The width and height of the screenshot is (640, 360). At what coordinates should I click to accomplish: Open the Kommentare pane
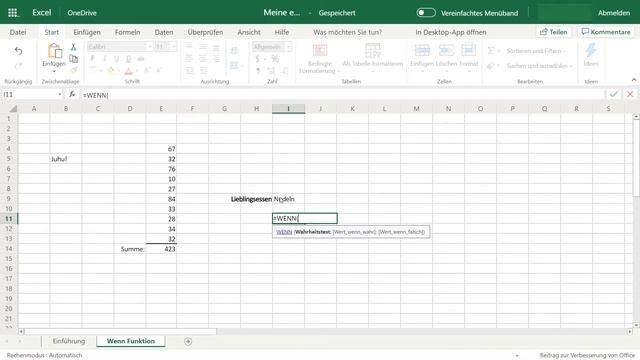(606, 32)
